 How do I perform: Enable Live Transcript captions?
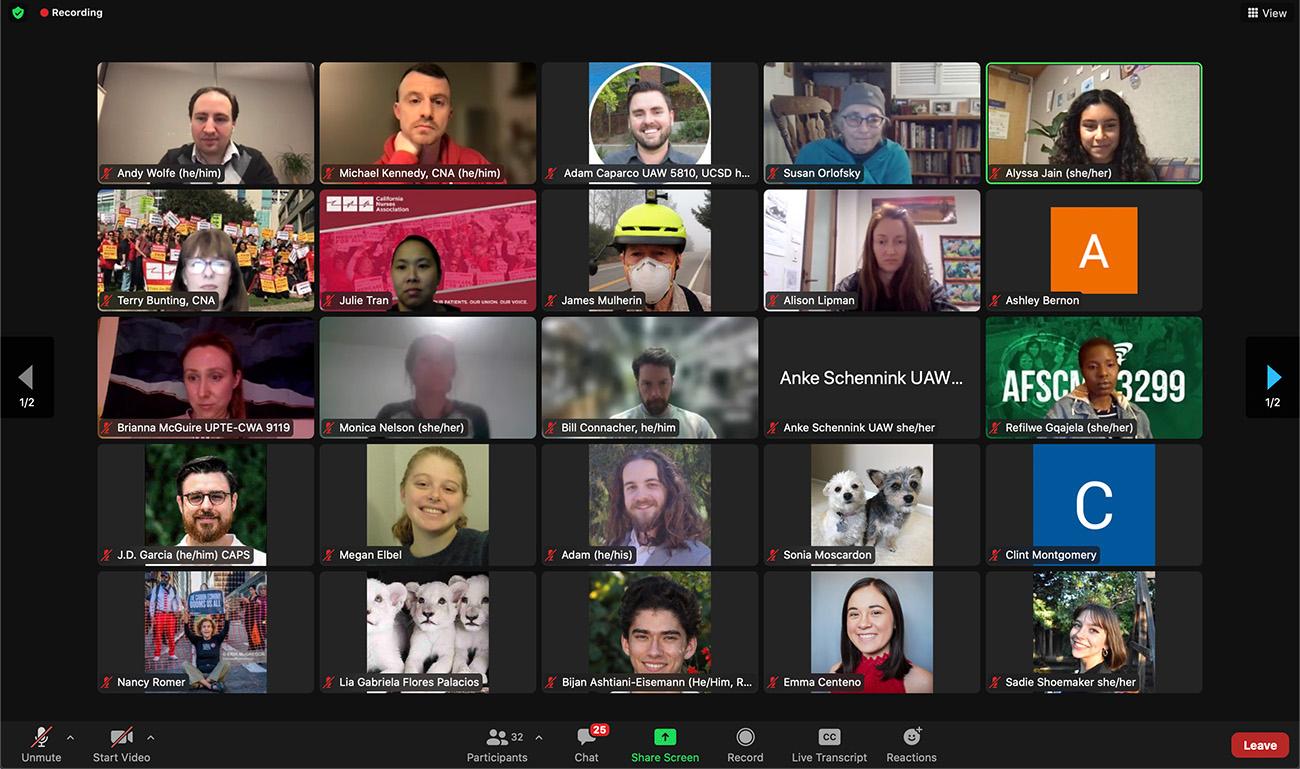[828, 744]
